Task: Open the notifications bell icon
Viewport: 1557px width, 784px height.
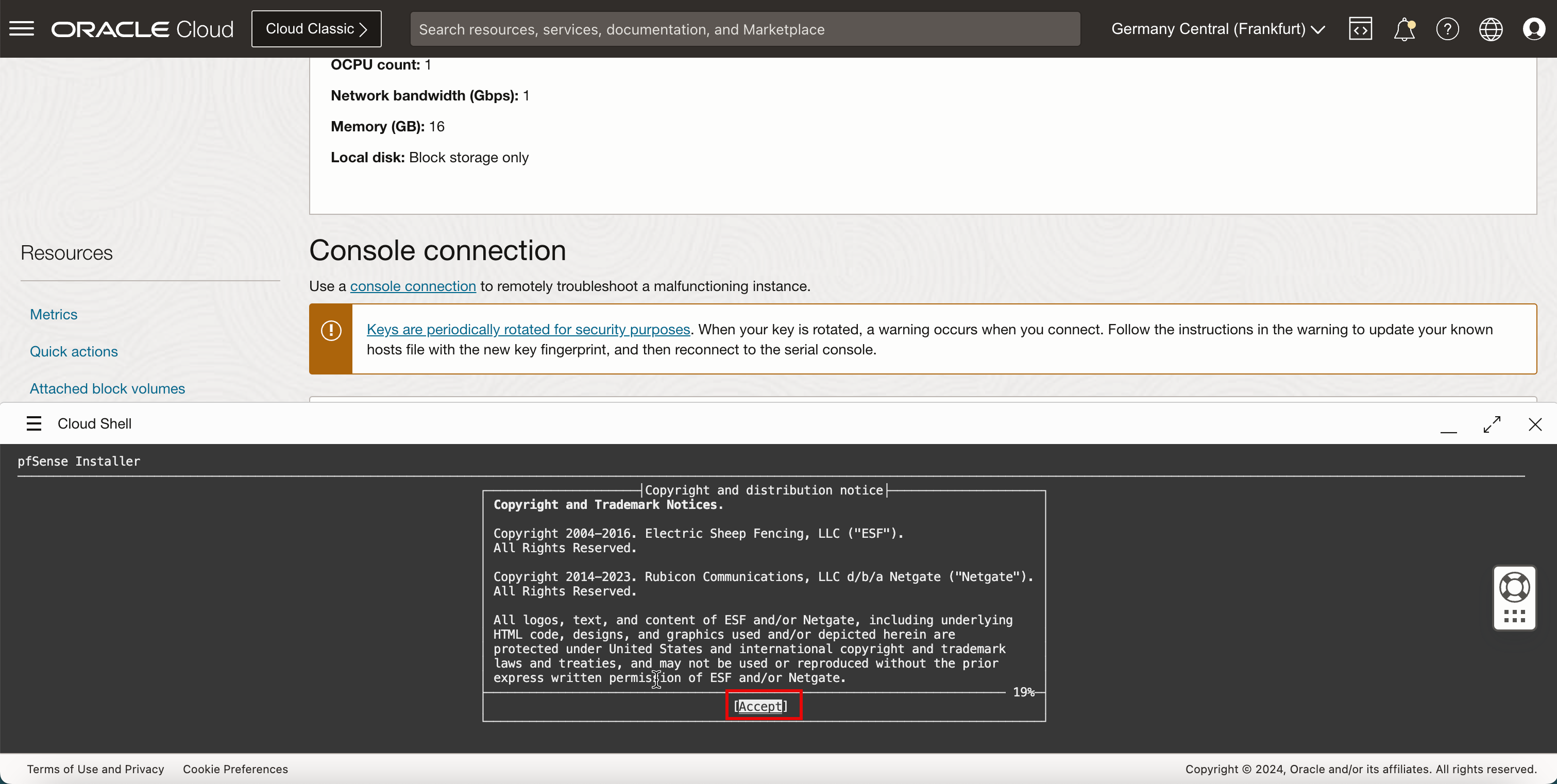Action: click(1404, 29)
